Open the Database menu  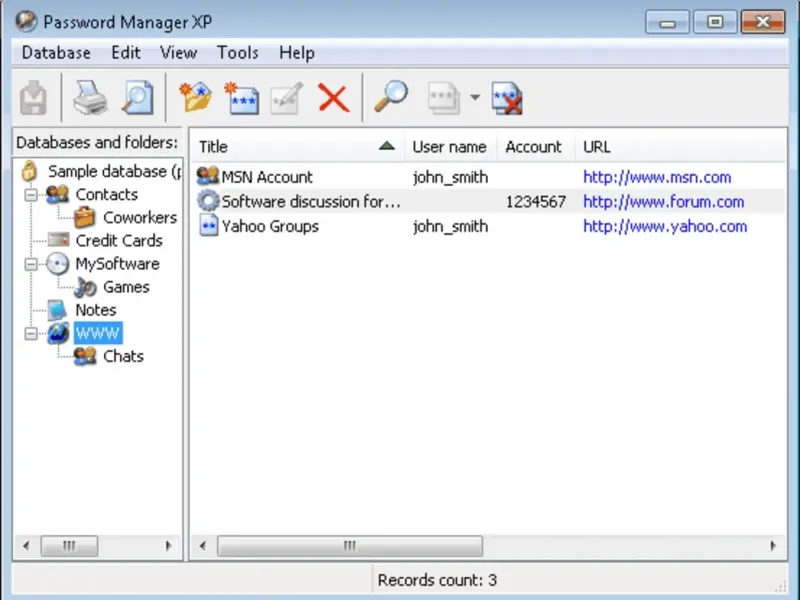click(x=56, y=53)
